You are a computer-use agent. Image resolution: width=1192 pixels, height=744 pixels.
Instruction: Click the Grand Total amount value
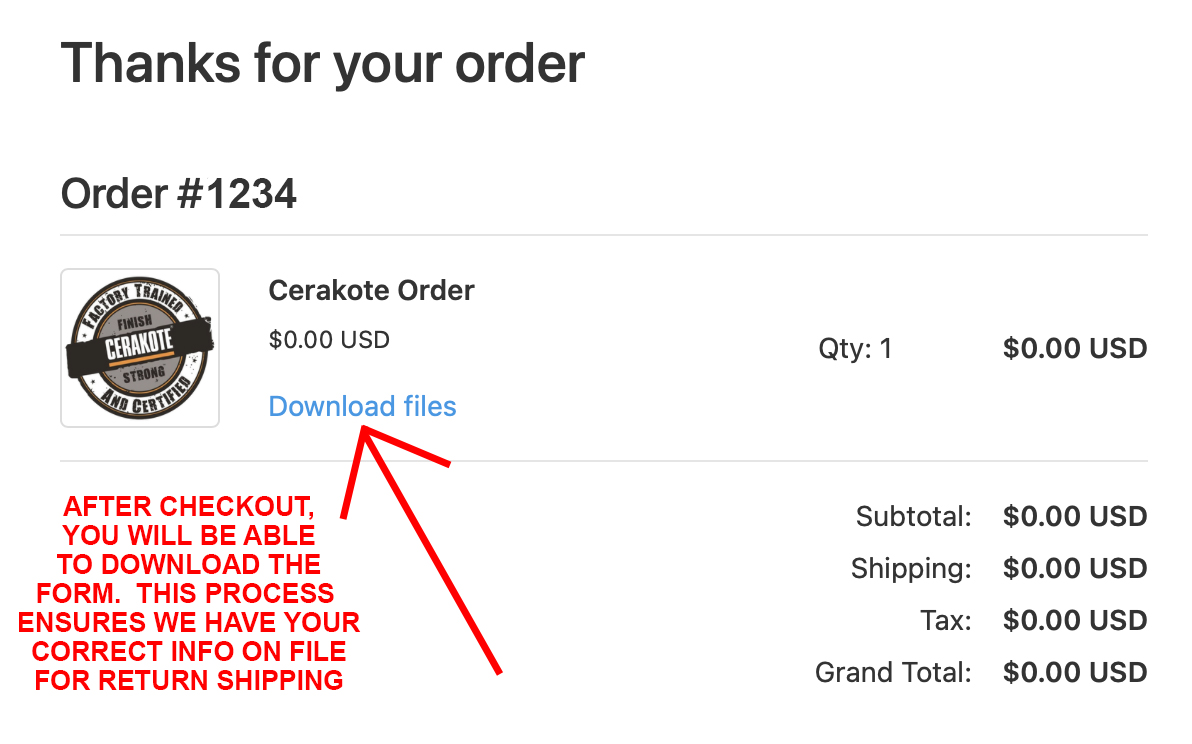tap(1075, 672)
